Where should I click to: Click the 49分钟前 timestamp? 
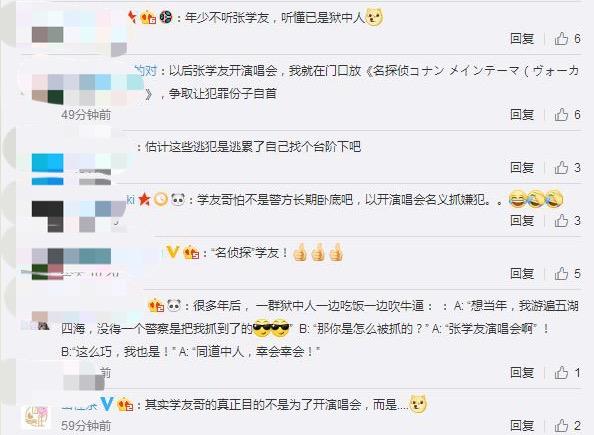pos(86,114)
